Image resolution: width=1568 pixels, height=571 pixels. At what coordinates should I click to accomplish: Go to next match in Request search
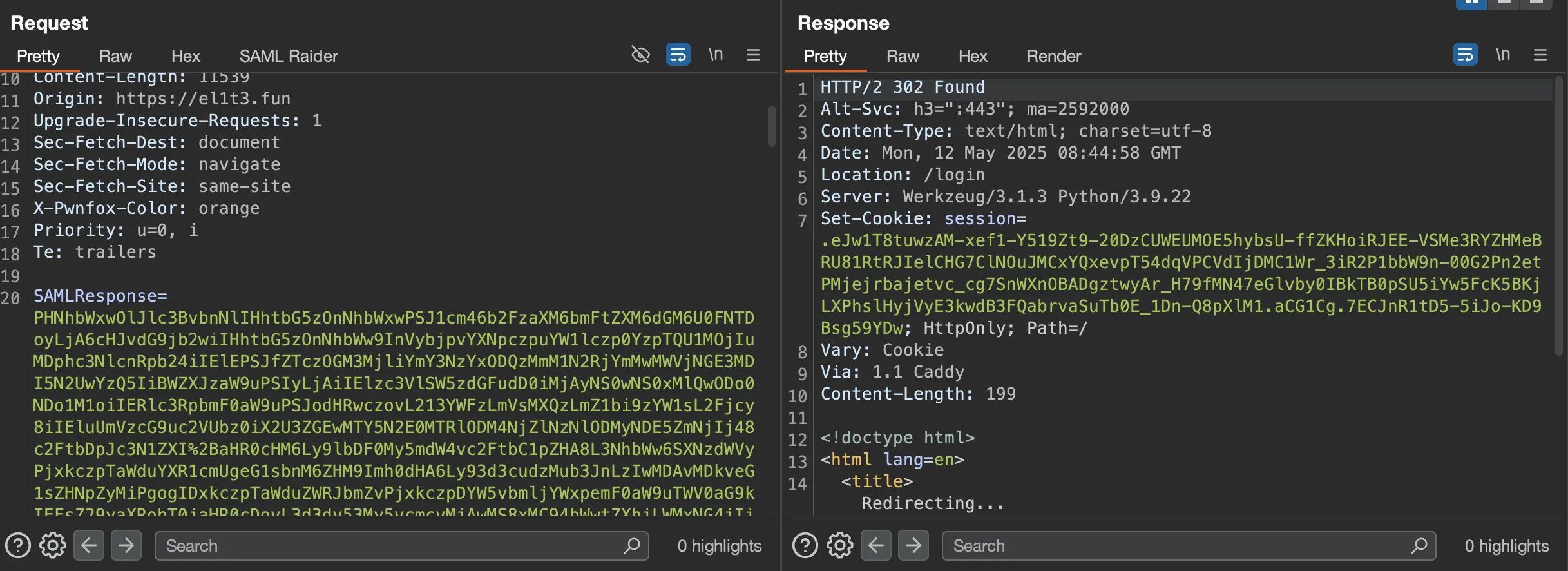[126, 545]
